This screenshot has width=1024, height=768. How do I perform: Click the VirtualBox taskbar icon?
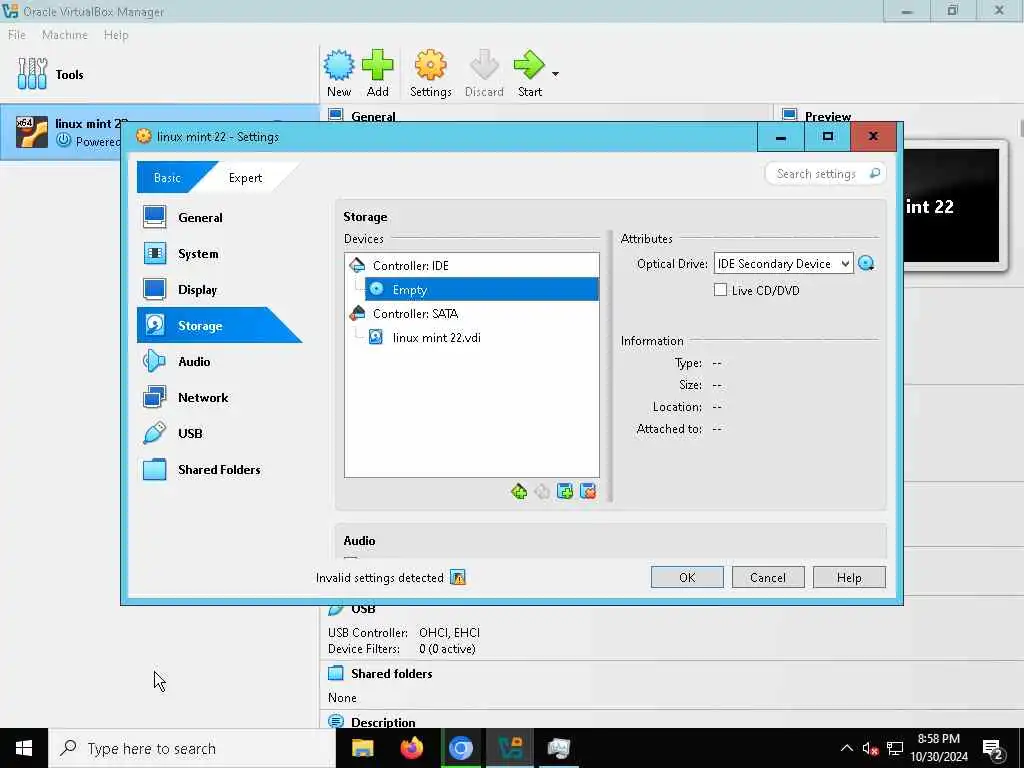point(510,748)
